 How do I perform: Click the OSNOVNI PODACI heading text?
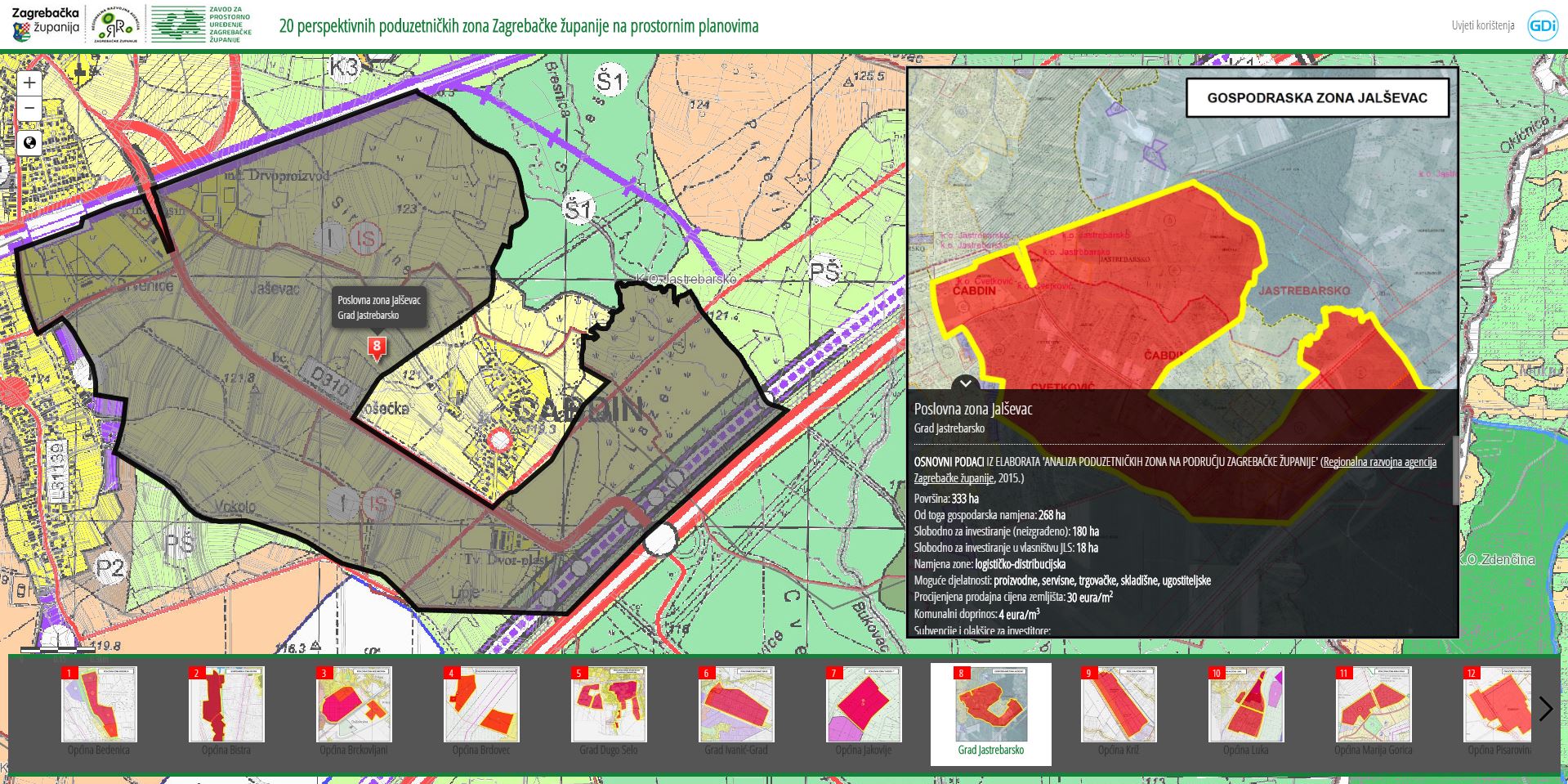coord(949,462)
